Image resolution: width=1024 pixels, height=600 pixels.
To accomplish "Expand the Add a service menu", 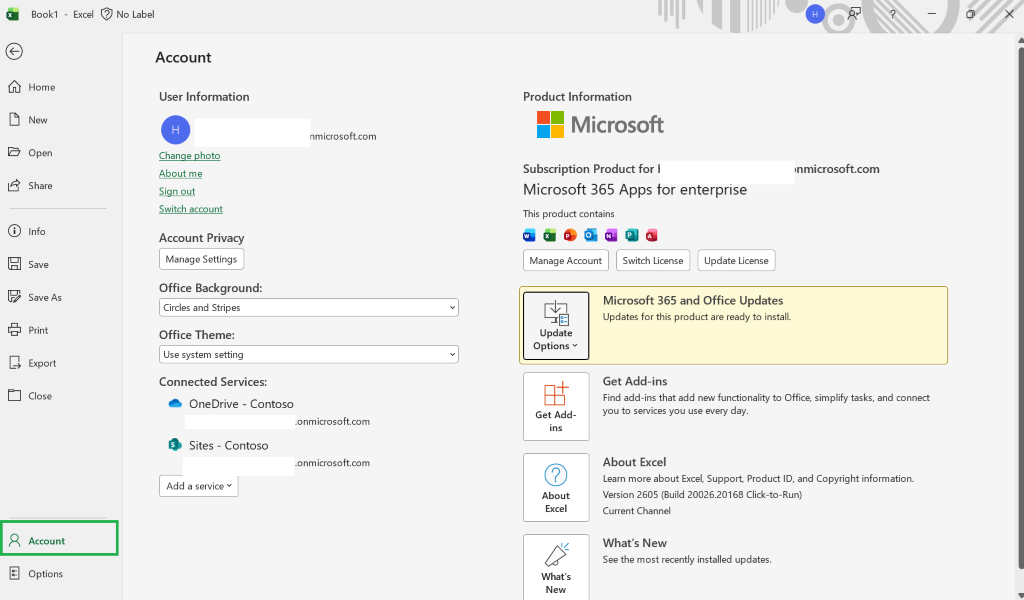I will [x=199, y=486].
